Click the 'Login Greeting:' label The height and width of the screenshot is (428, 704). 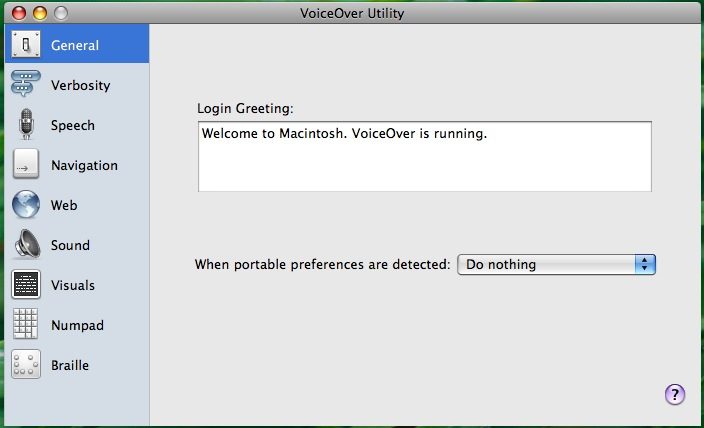[x=245, y=108]
